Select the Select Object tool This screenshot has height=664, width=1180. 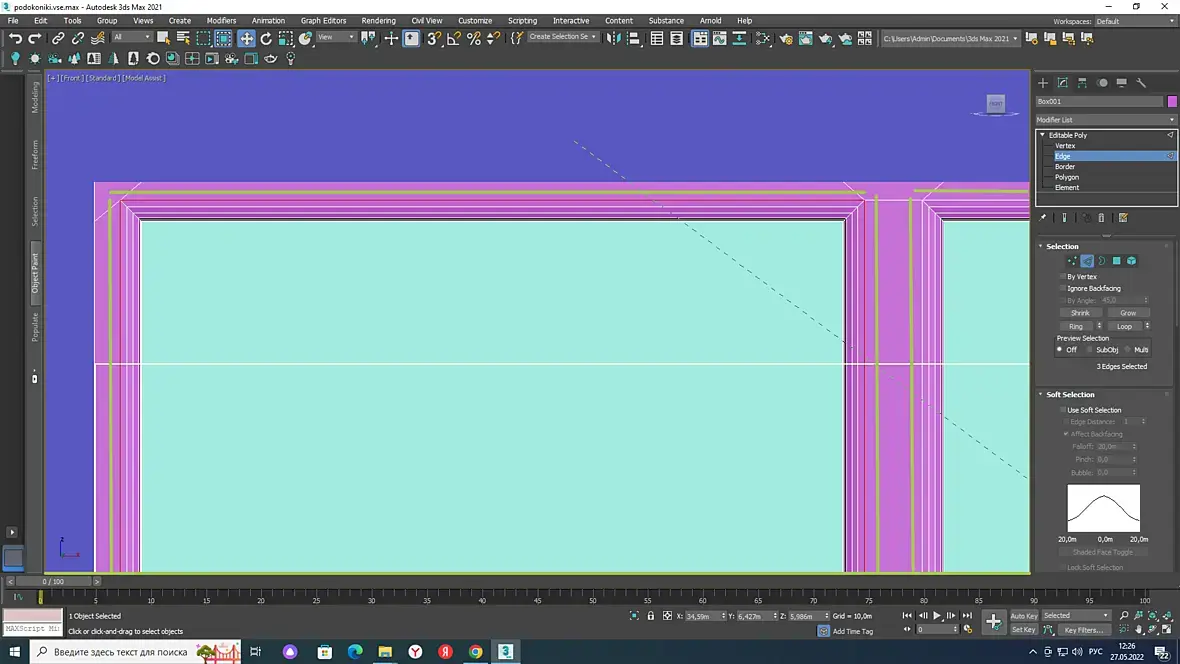pyautogui.click(x=163, y=38)
